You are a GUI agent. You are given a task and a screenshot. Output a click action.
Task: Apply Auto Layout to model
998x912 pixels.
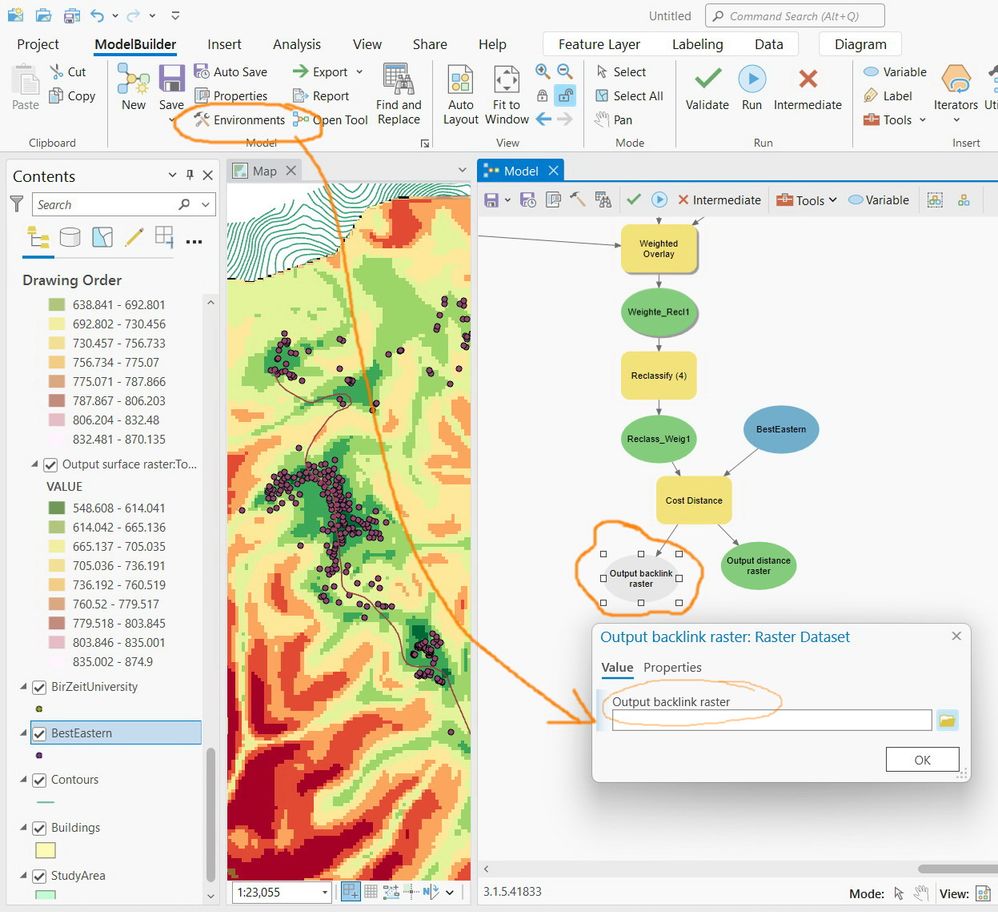[460, 94]
